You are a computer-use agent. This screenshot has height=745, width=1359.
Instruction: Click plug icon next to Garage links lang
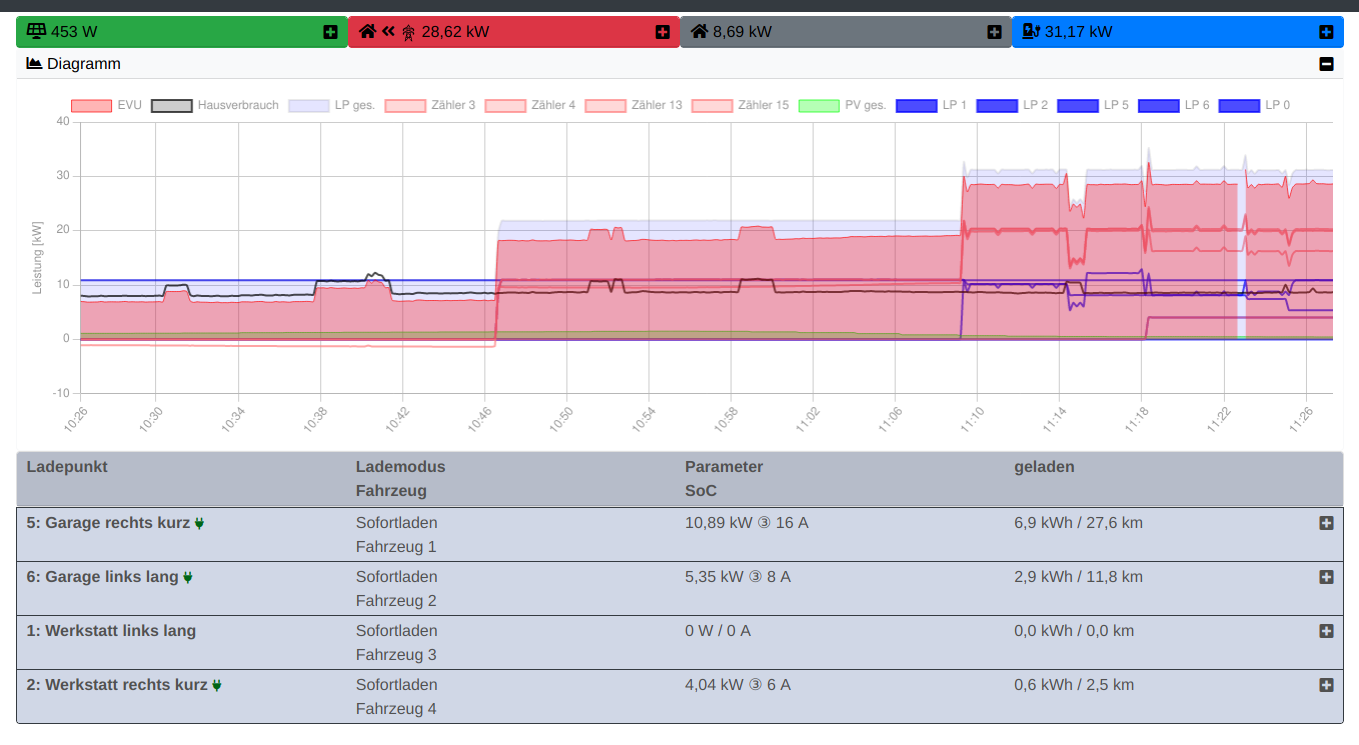[188, 577]
